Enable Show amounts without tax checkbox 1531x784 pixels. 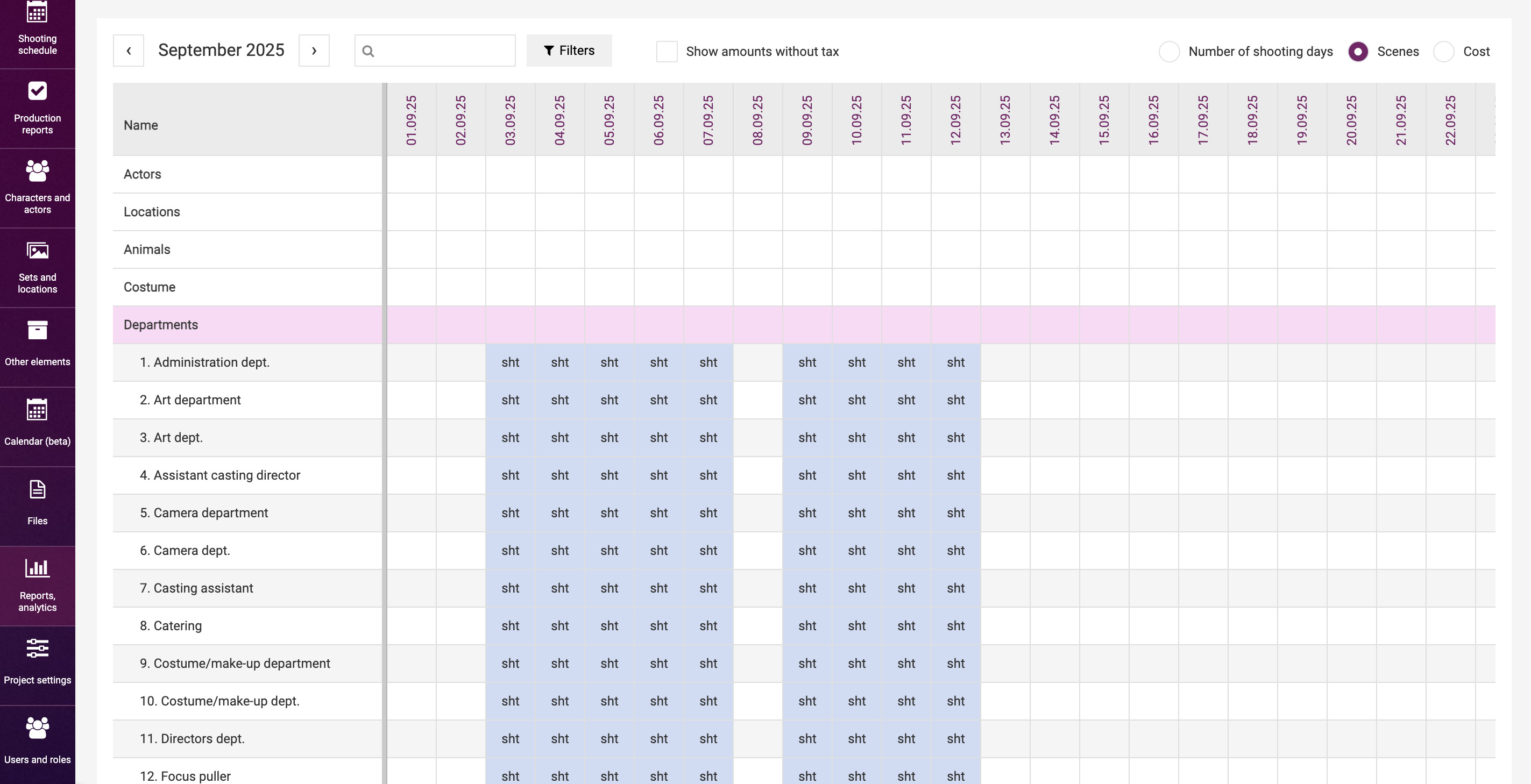[x=666, y=52]
